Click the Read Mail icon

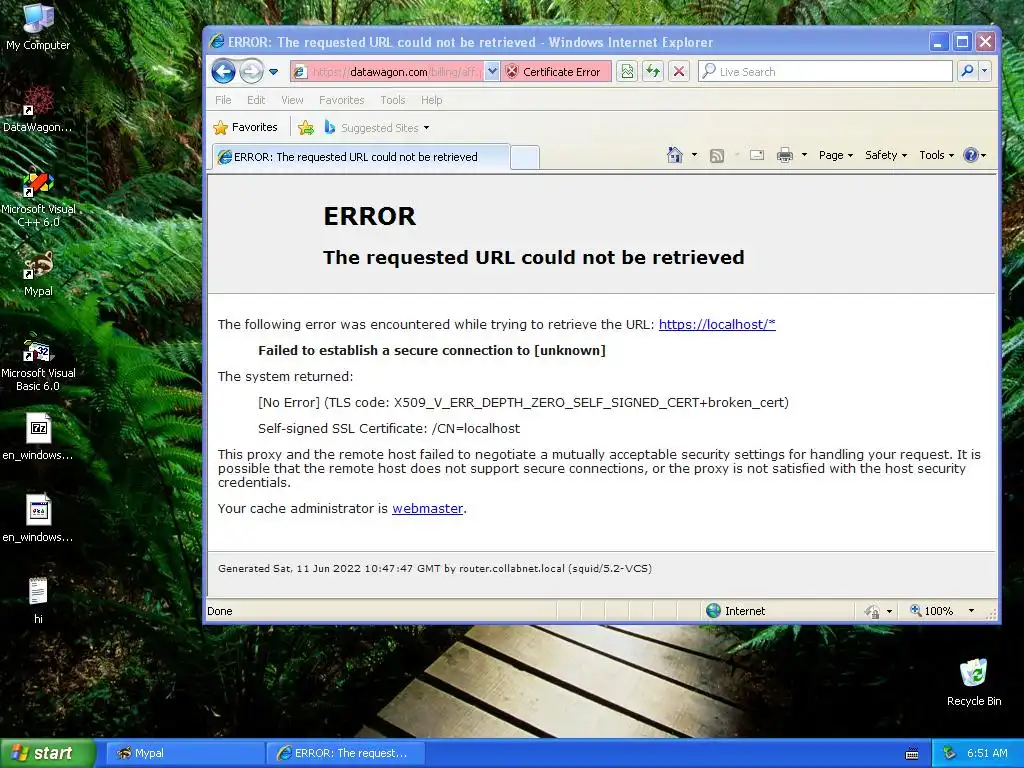[x=757, y=155]
